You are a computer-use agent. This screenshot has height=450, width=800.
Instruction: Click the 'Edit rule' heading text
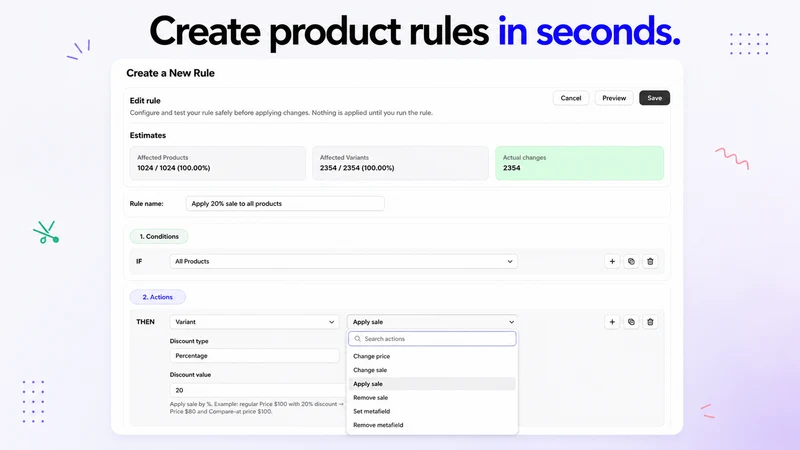(x=145, y=101)
